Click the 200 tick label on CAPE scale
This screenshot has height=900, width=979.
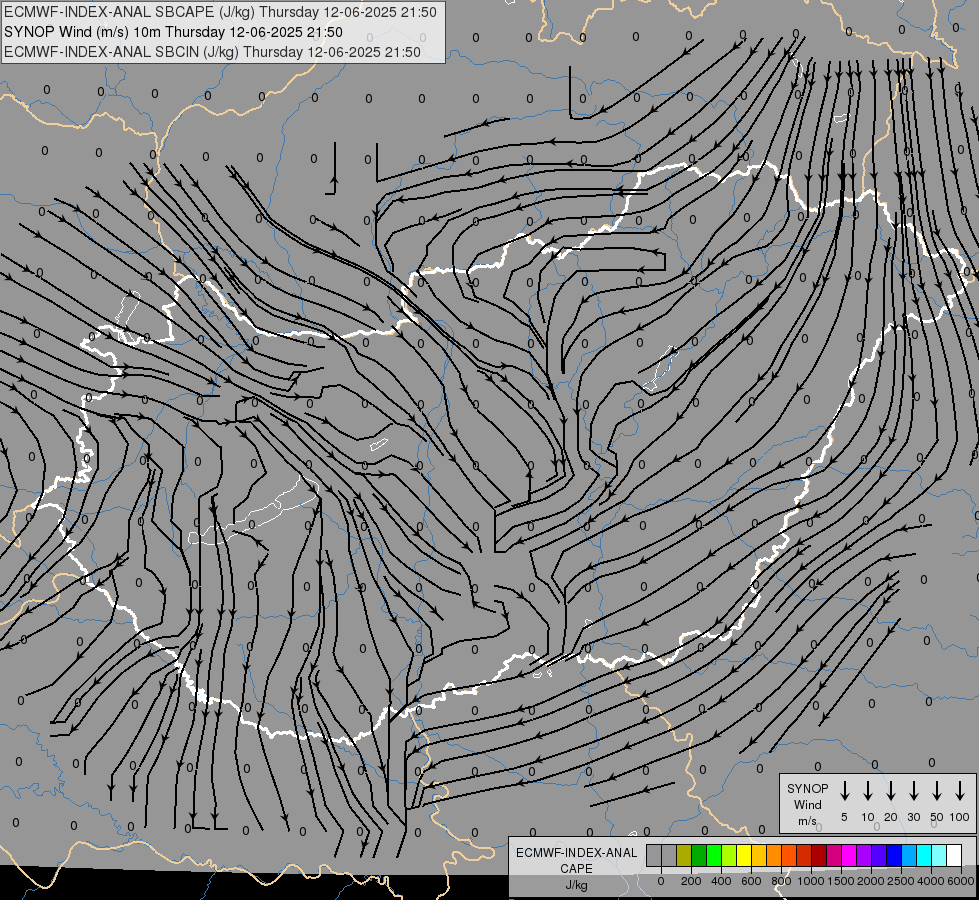691,881
